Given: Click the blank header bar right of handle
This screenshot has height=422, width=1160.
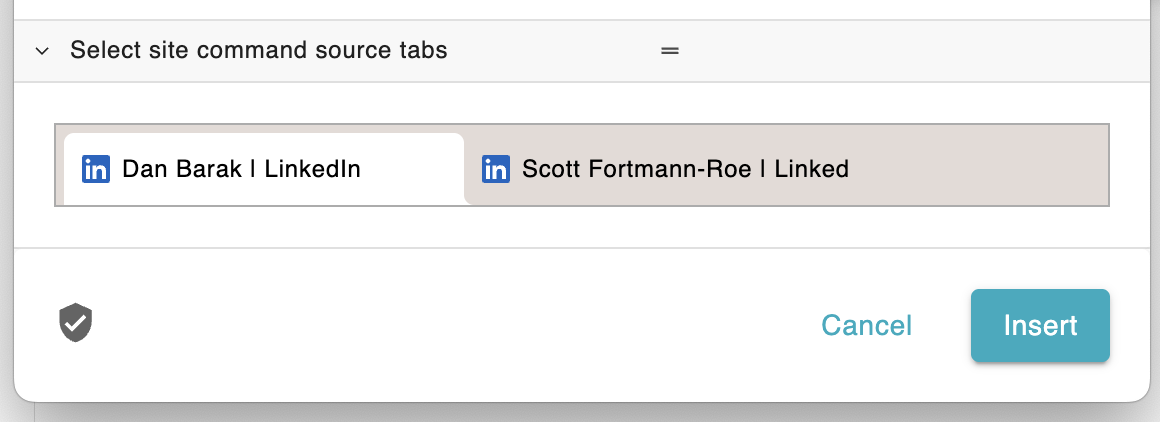Looking at the screenshot, I should point(900,50).
